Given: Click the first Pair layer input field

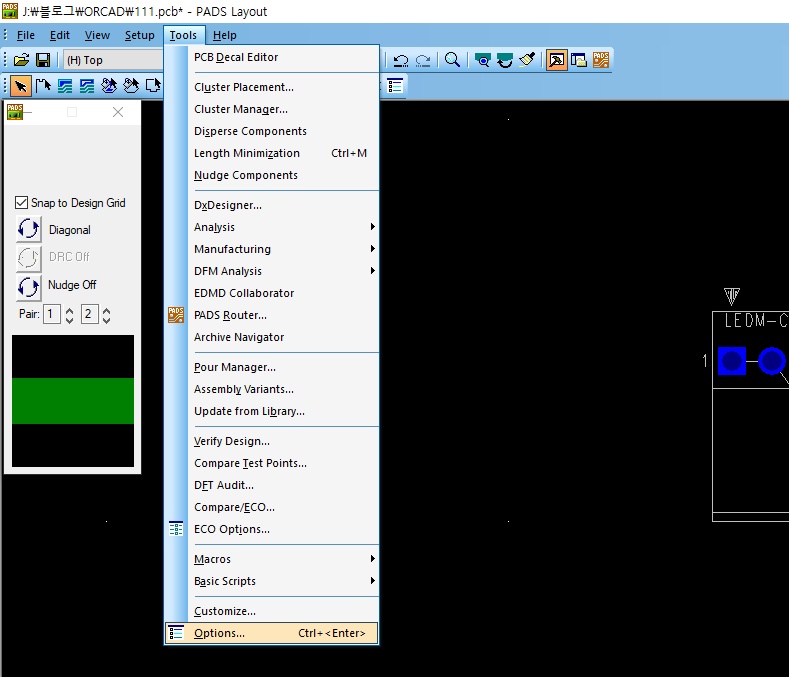Looking at the screenshot, I should tap(52, 314).
